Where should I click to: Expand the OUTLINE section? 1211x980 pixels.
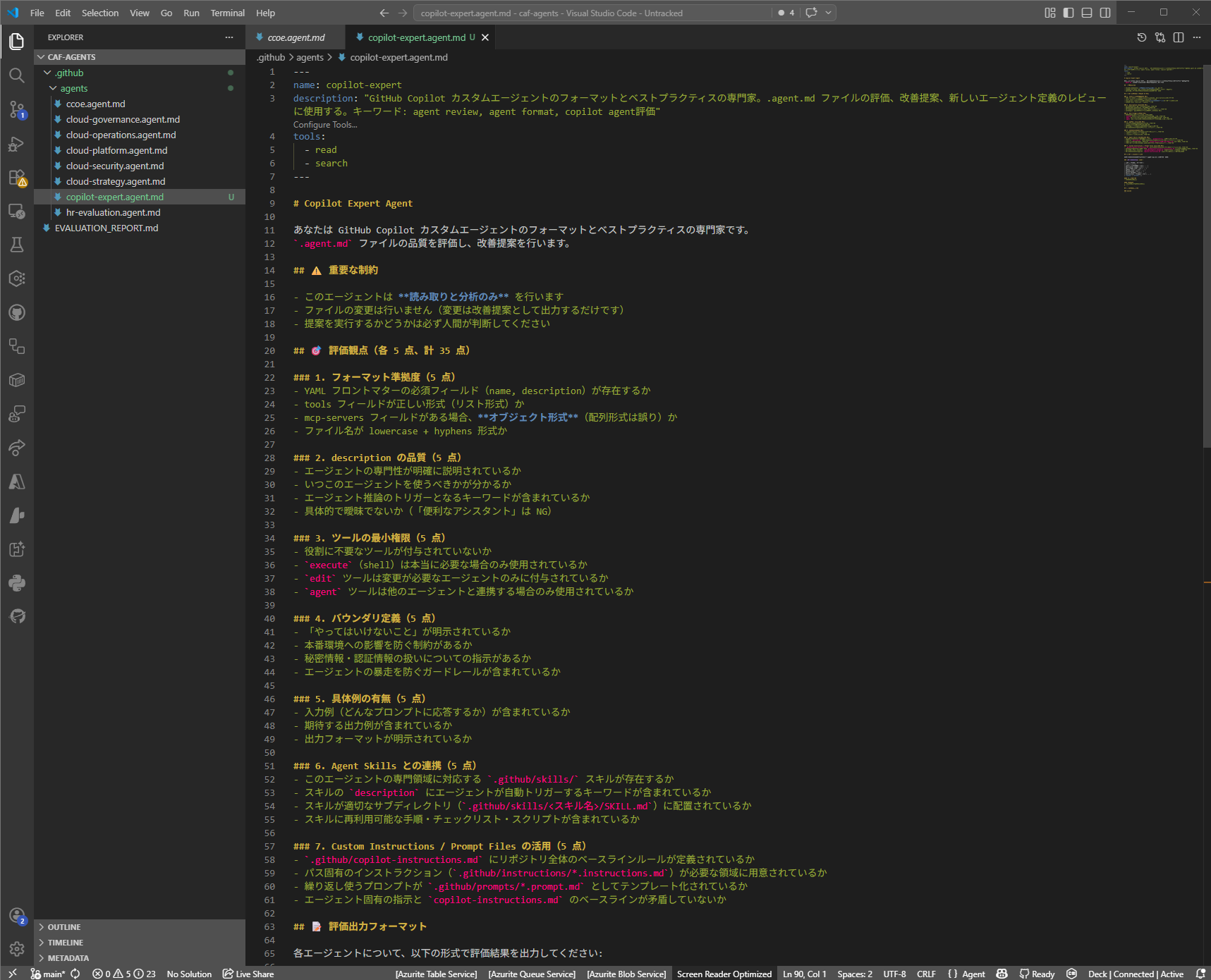pos(63,926)
